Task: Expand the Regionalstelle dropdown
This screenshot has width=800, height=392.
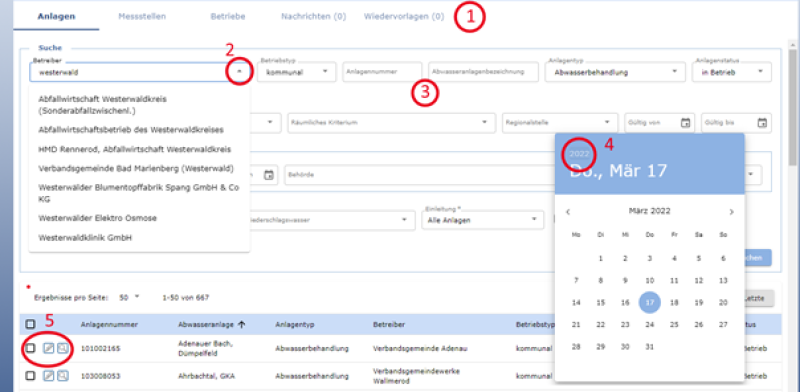Action: coord(560,123)
